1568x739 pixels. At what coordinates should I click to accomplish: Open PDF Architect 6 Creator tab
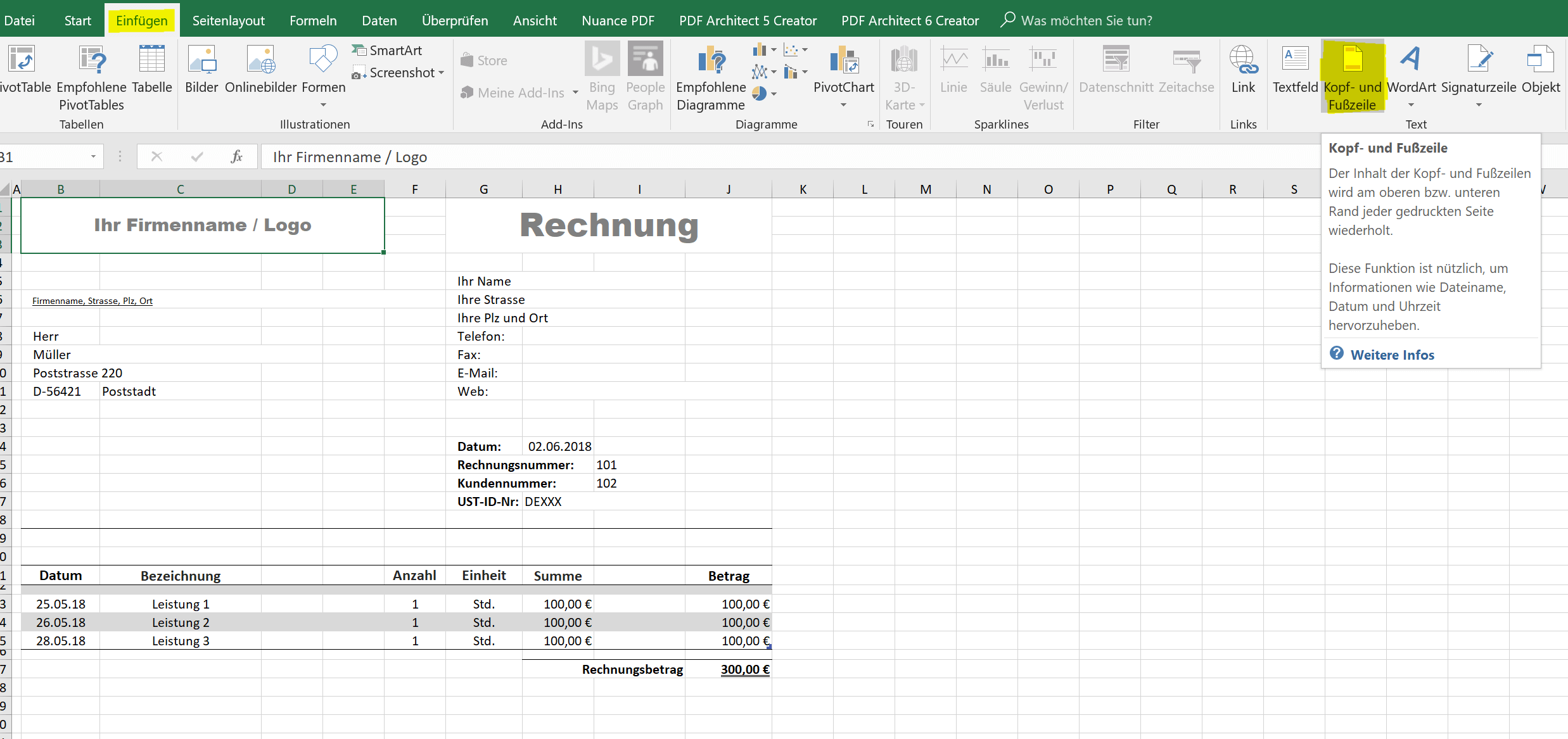tap(910, 20)
